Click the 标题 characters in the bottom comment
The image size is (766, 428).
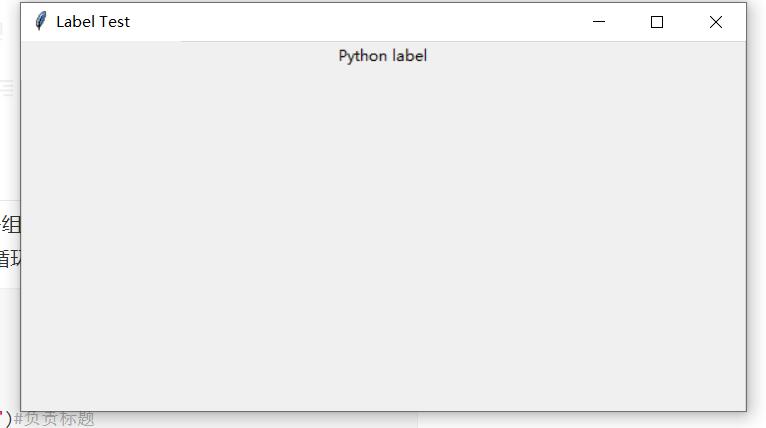(77, 419)
